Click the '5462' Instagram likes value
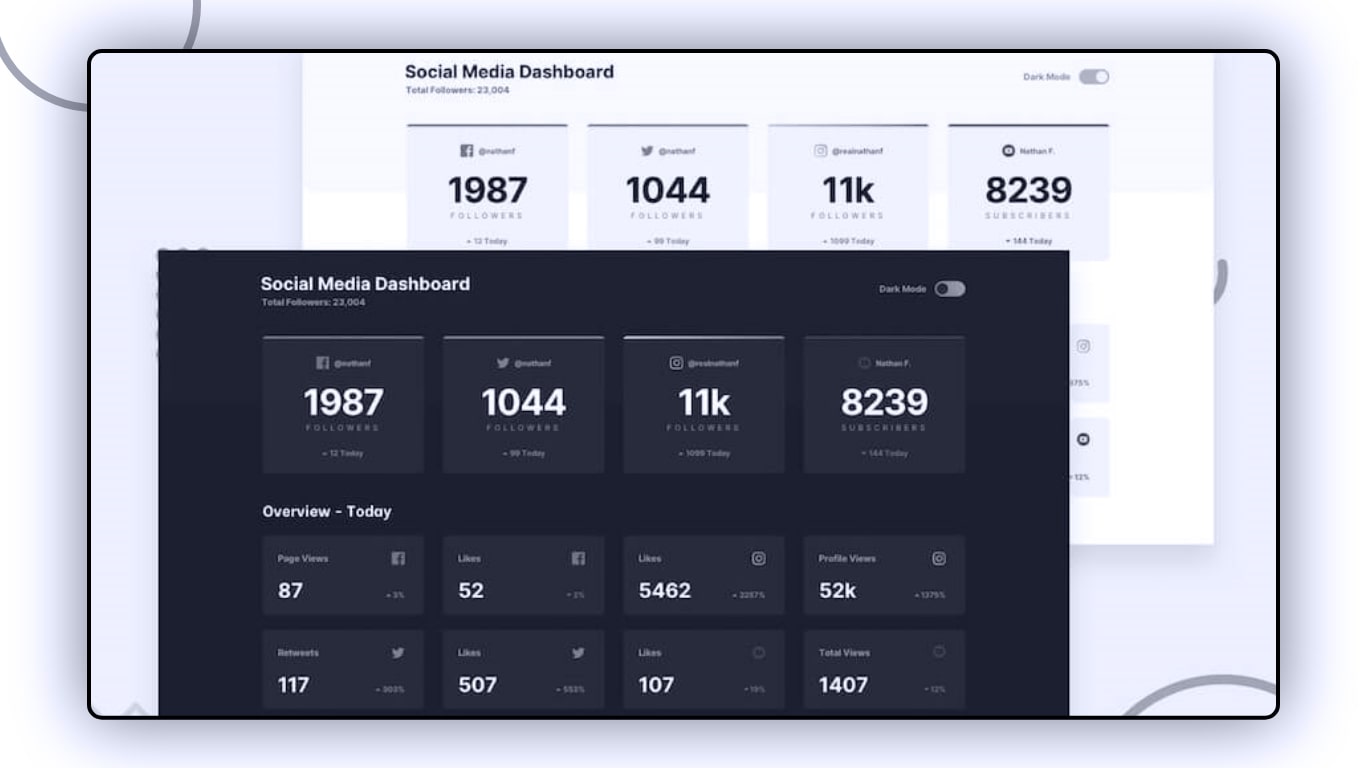Image resolution: width=1366 pixels, height=768 pixels. 665,591
